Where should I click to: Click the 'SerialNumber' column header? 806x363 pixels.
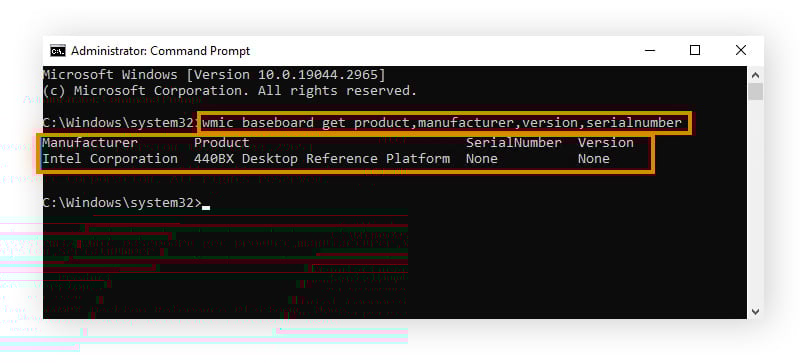(x=514, y=142)
